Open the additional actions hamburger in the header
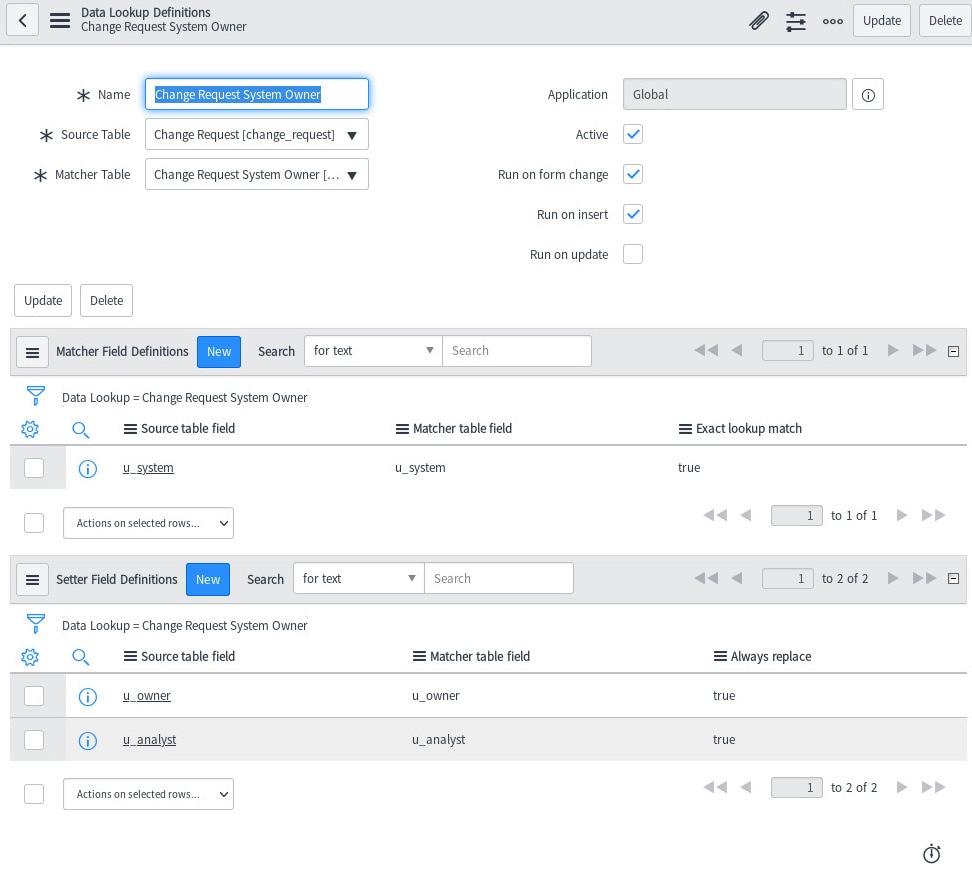The image size is (972, 887). (x=60, y=20)
